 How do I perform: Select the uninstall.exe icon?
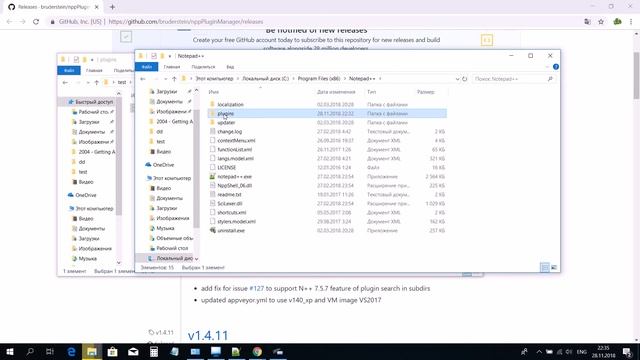(212, 230)
